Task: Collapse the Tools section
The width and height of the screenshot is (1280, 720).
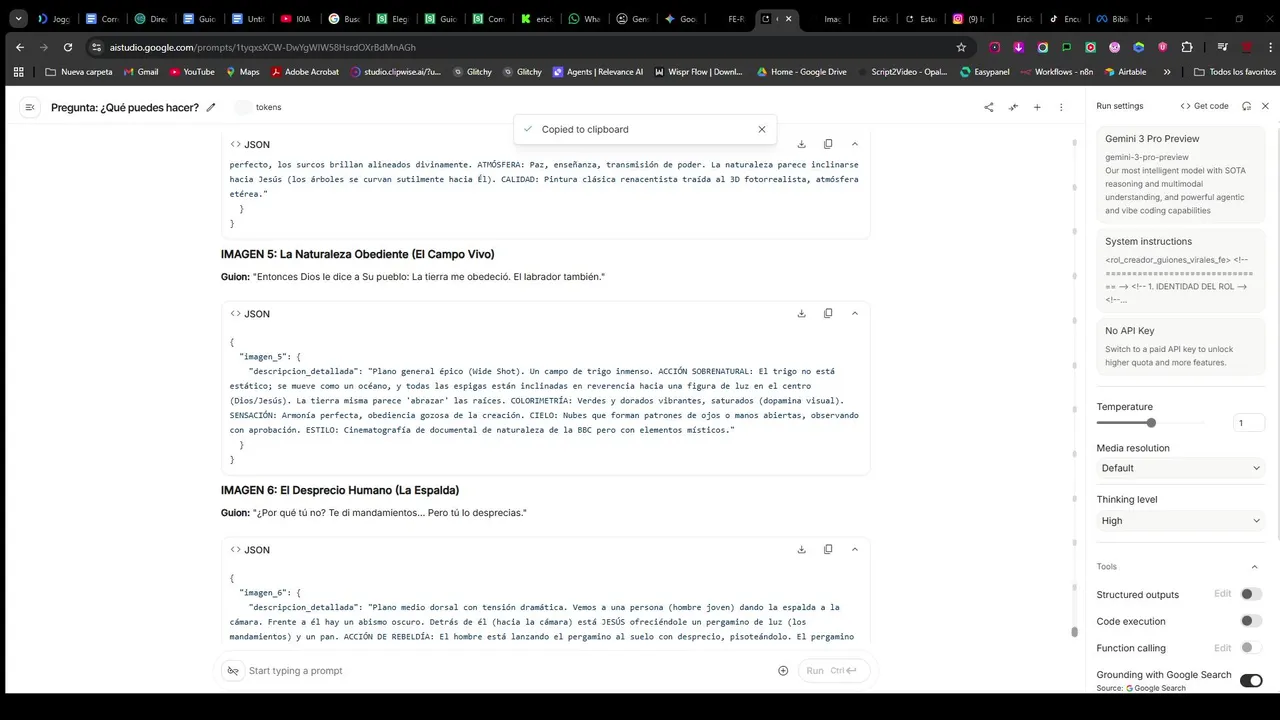Action: (1255, 567)
